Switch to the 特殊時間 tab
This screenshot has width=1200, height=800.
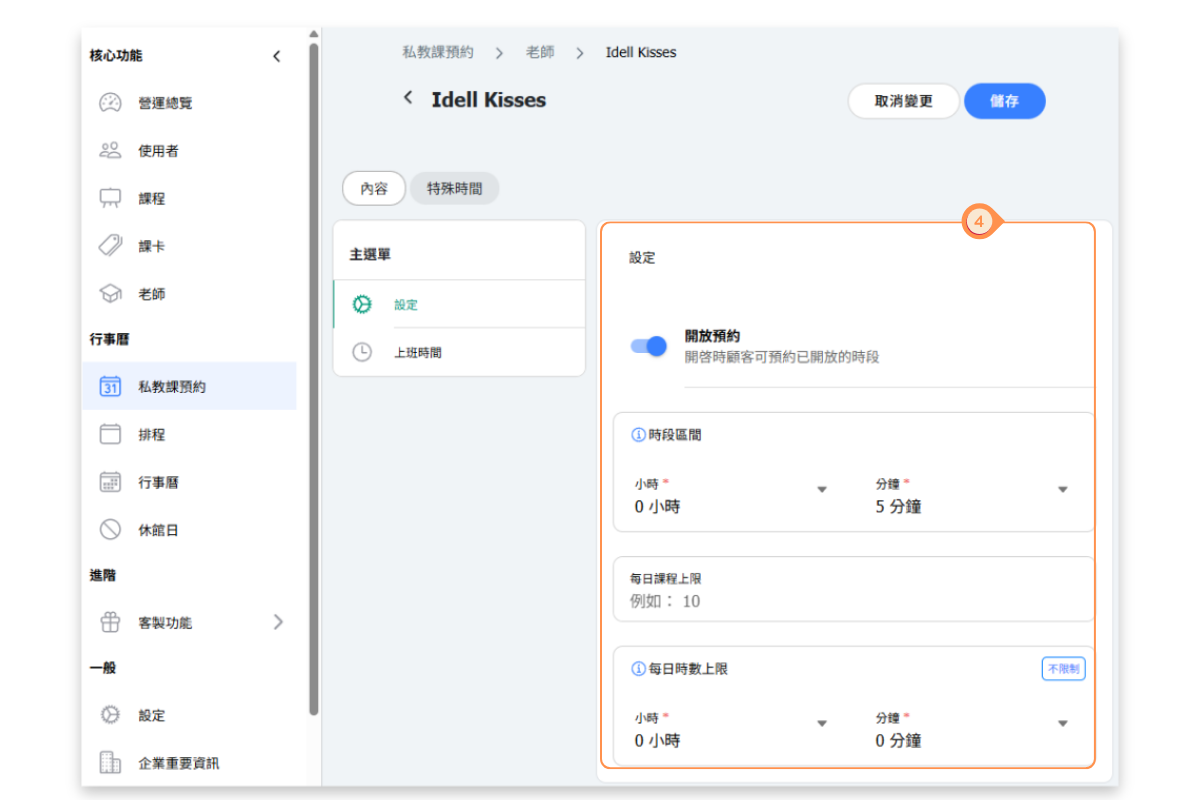coord(454,188)
